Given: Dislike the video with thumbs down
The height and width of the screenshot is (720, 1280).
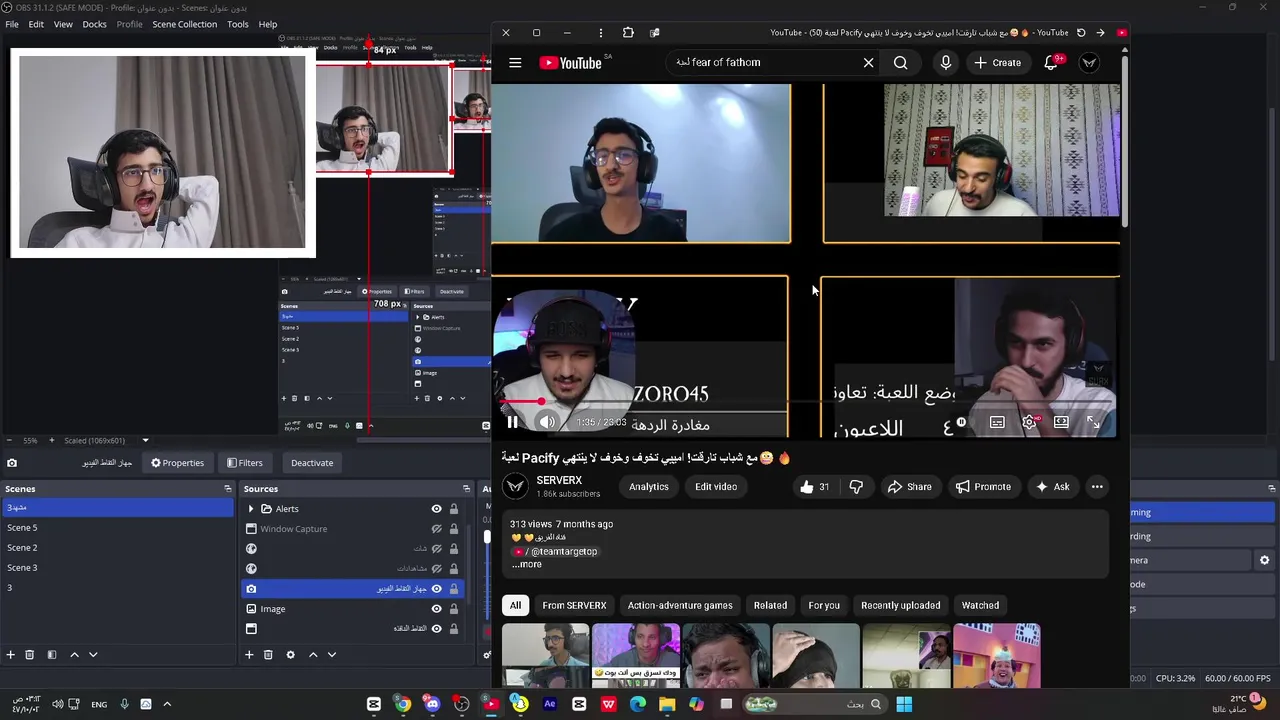Looking at the screenshot, I should (856, 487).
